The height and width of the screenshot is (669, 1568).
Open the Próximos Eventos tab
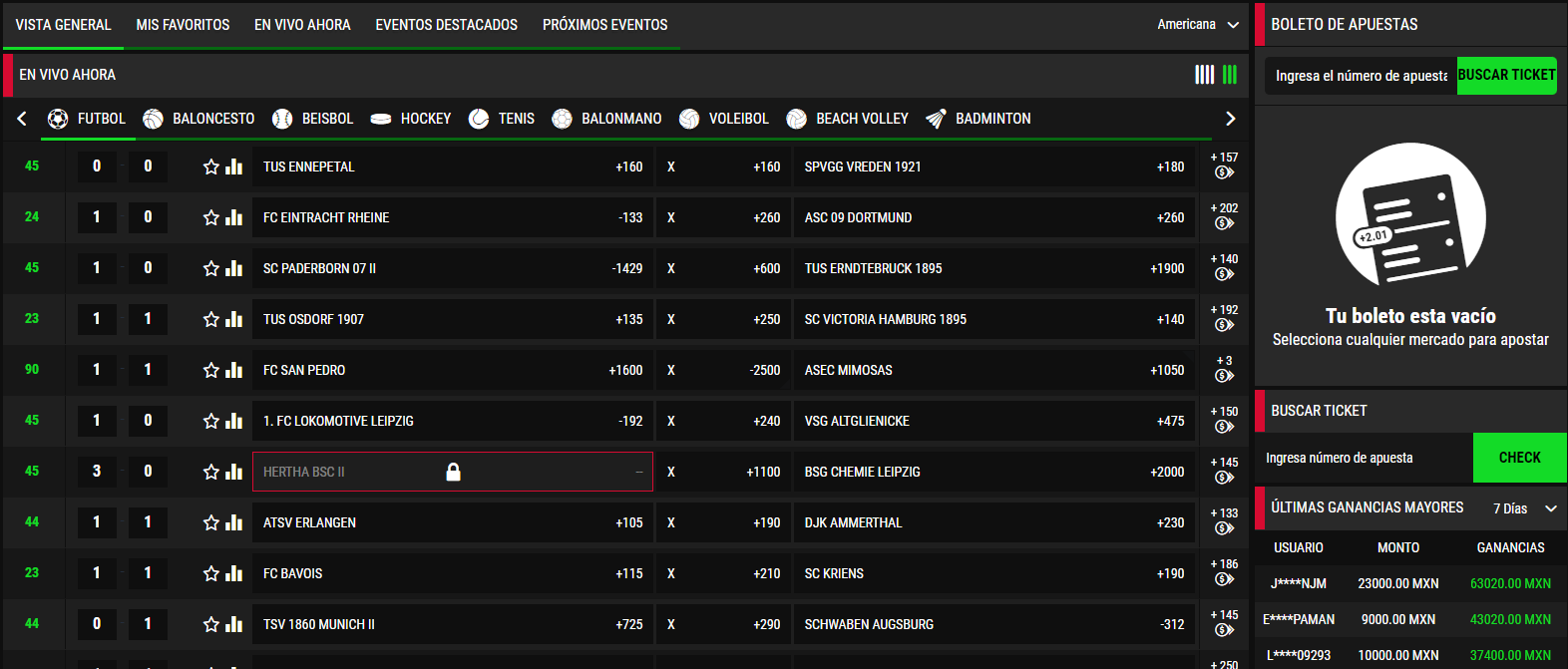(x=604, y=25)
